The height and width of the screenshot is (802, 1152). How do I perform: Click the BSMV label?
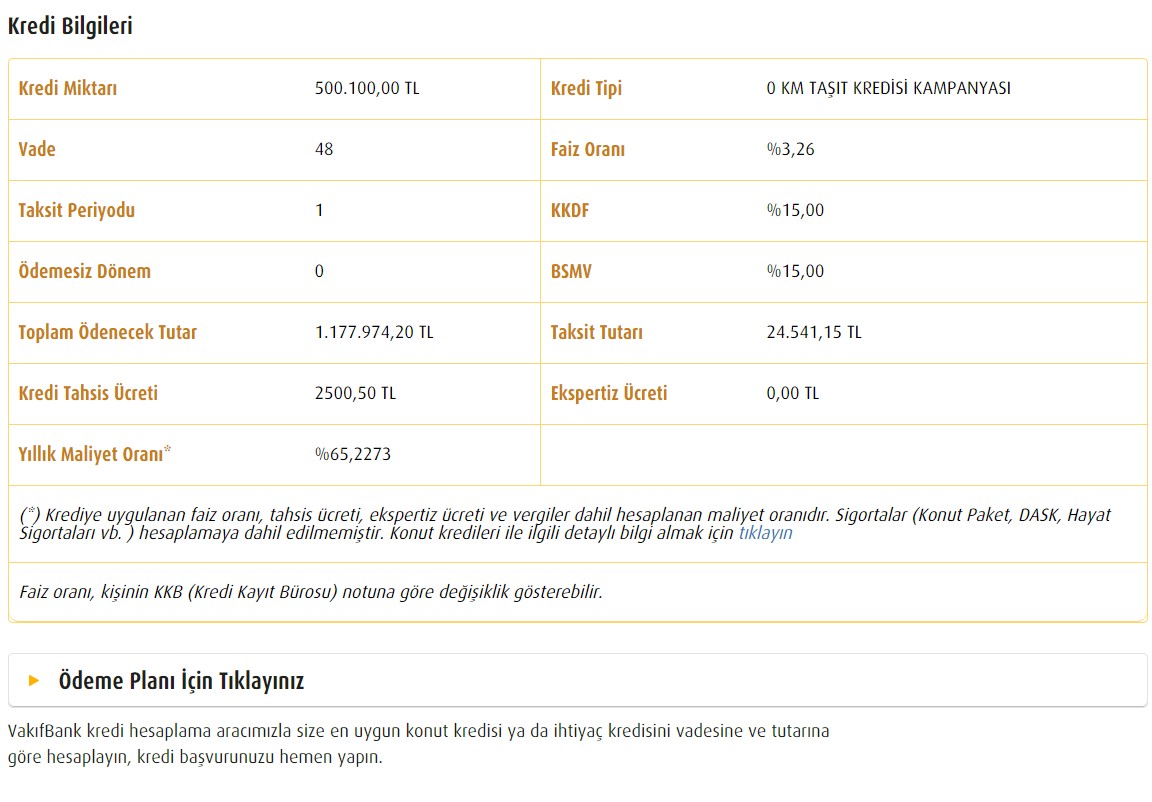click(x=571, y=271)
